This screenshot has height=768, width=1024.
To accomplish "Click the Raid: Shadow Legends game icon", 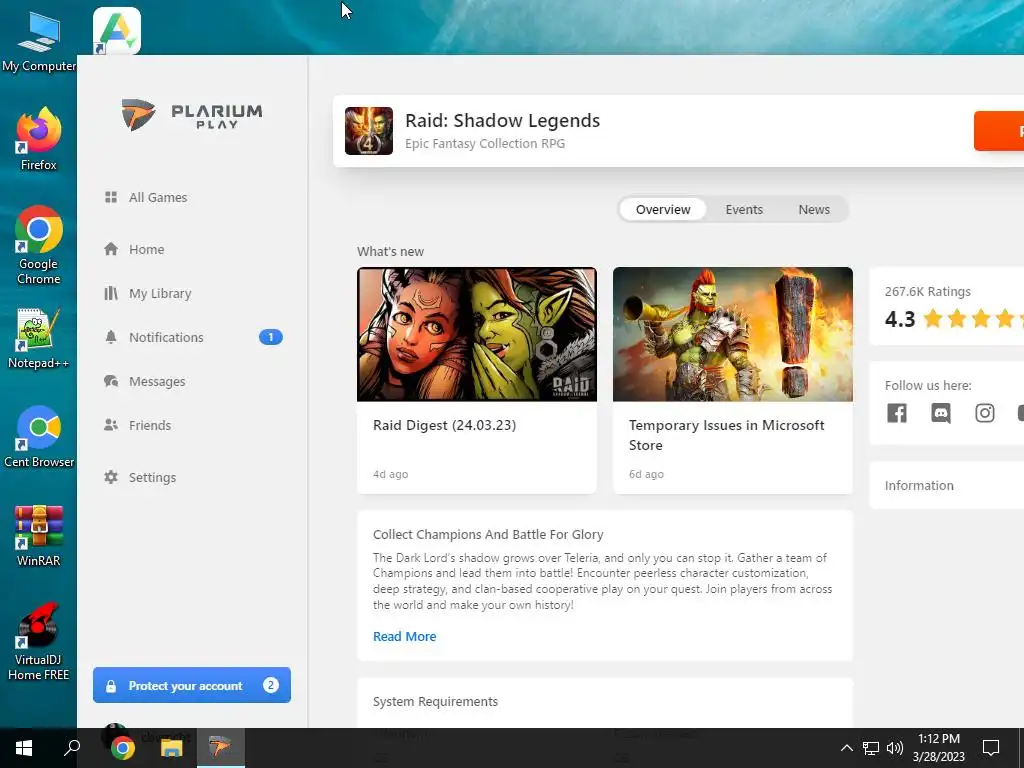I will pos(369,131).
